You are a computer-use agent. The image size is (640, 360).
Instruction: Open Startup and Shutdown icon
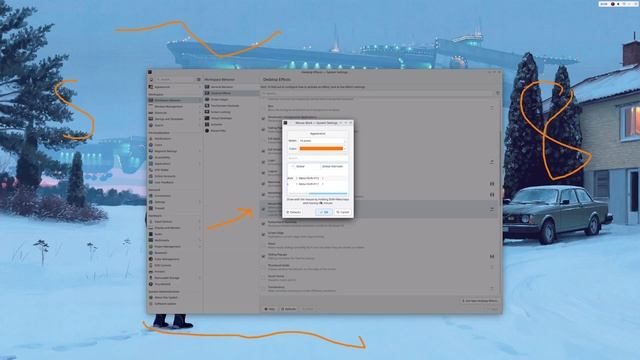(x=151, y=119)
